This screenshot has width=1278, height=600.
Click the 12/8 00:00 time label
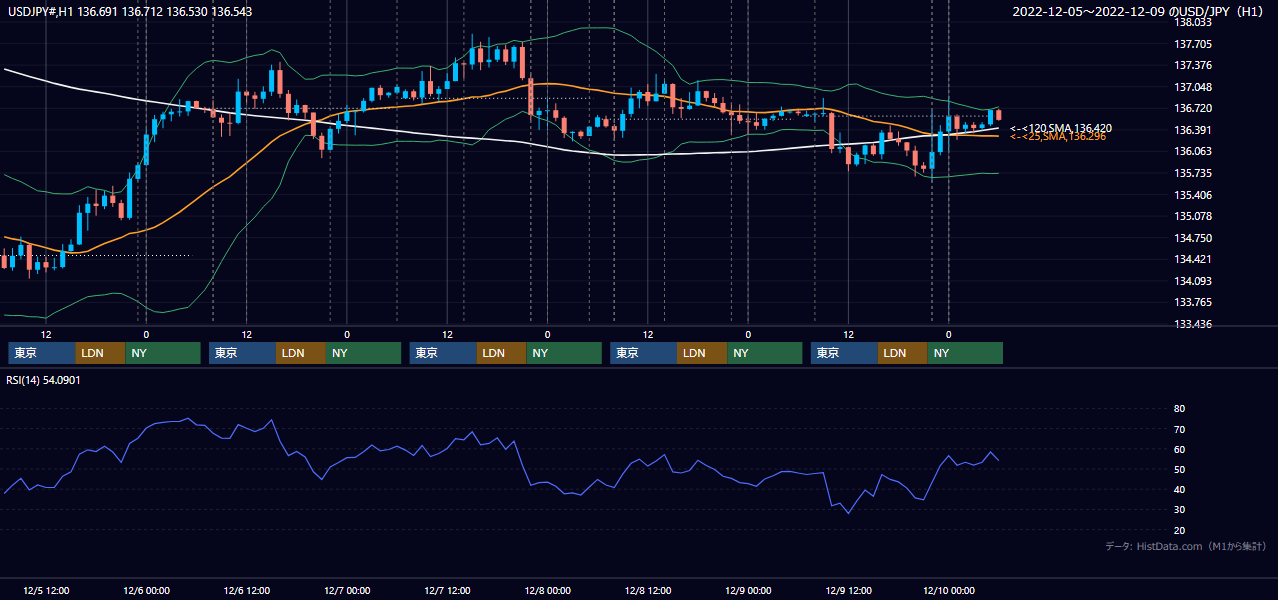tap(547, 591)
